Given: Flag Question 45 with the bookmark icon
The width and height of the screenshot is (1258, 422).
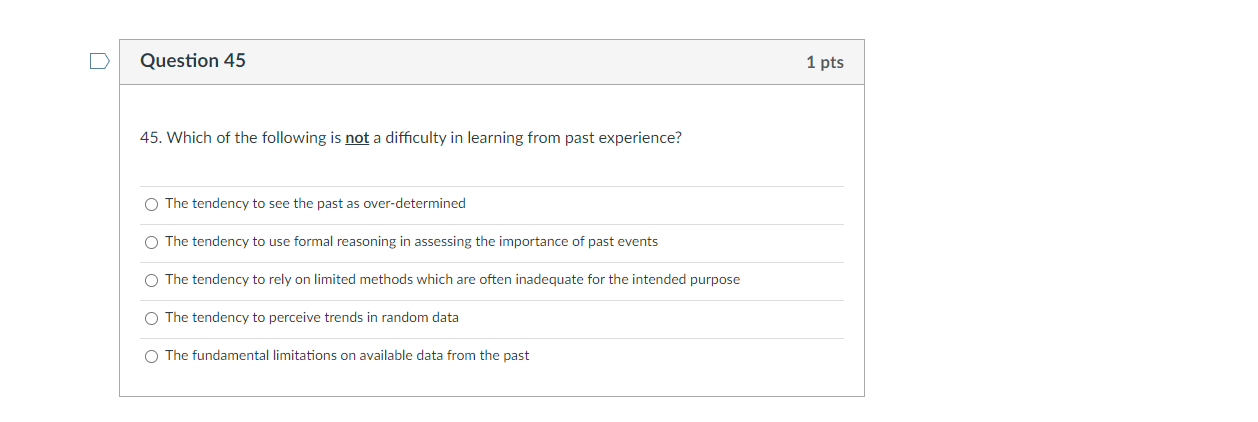Looking at the screenshot, I should [98, 62].
